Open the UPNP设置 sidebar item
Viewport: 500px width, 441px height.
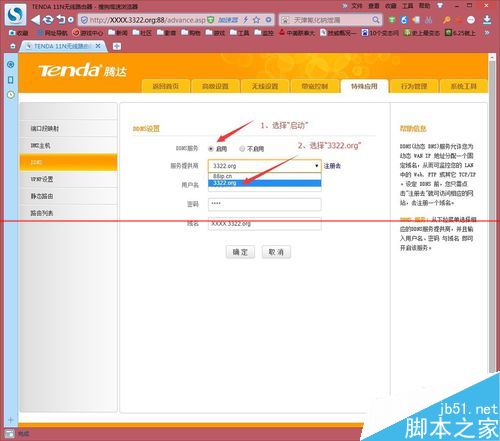tap(69, 179)
